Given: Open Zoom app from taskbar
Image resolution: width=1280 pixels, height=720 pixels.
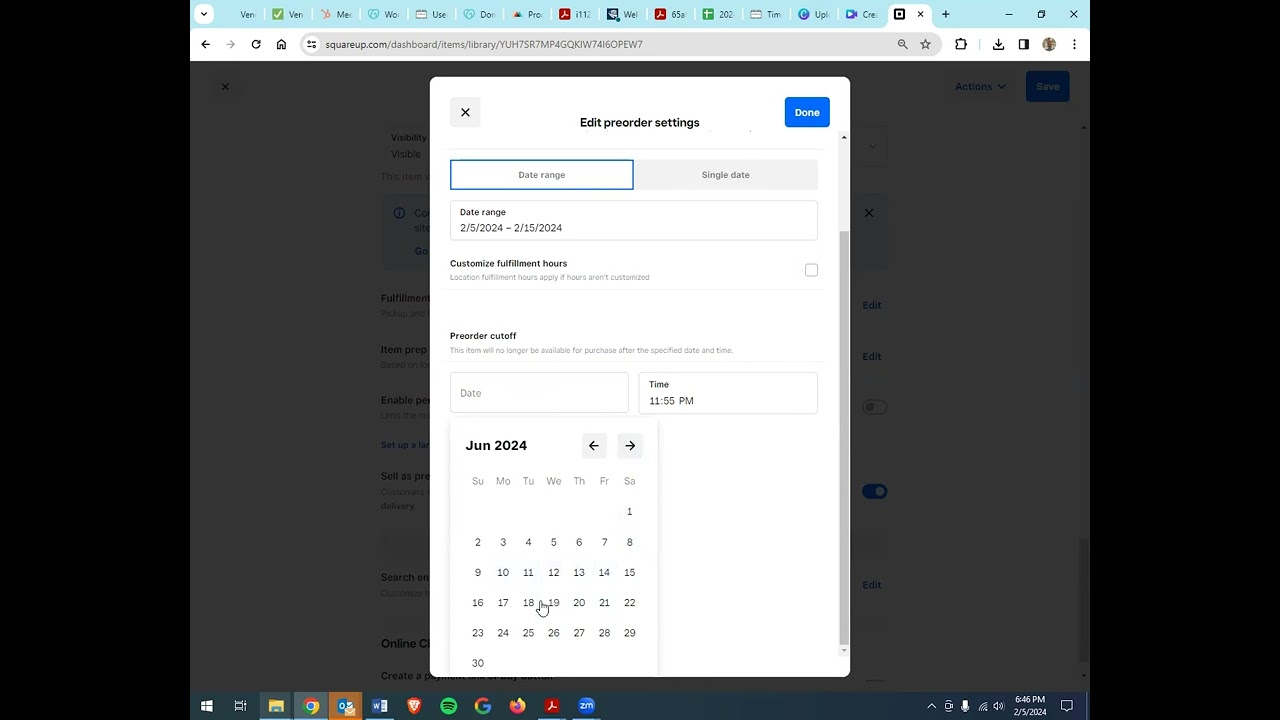Looking at the screenshot, I should coord(586,706).
